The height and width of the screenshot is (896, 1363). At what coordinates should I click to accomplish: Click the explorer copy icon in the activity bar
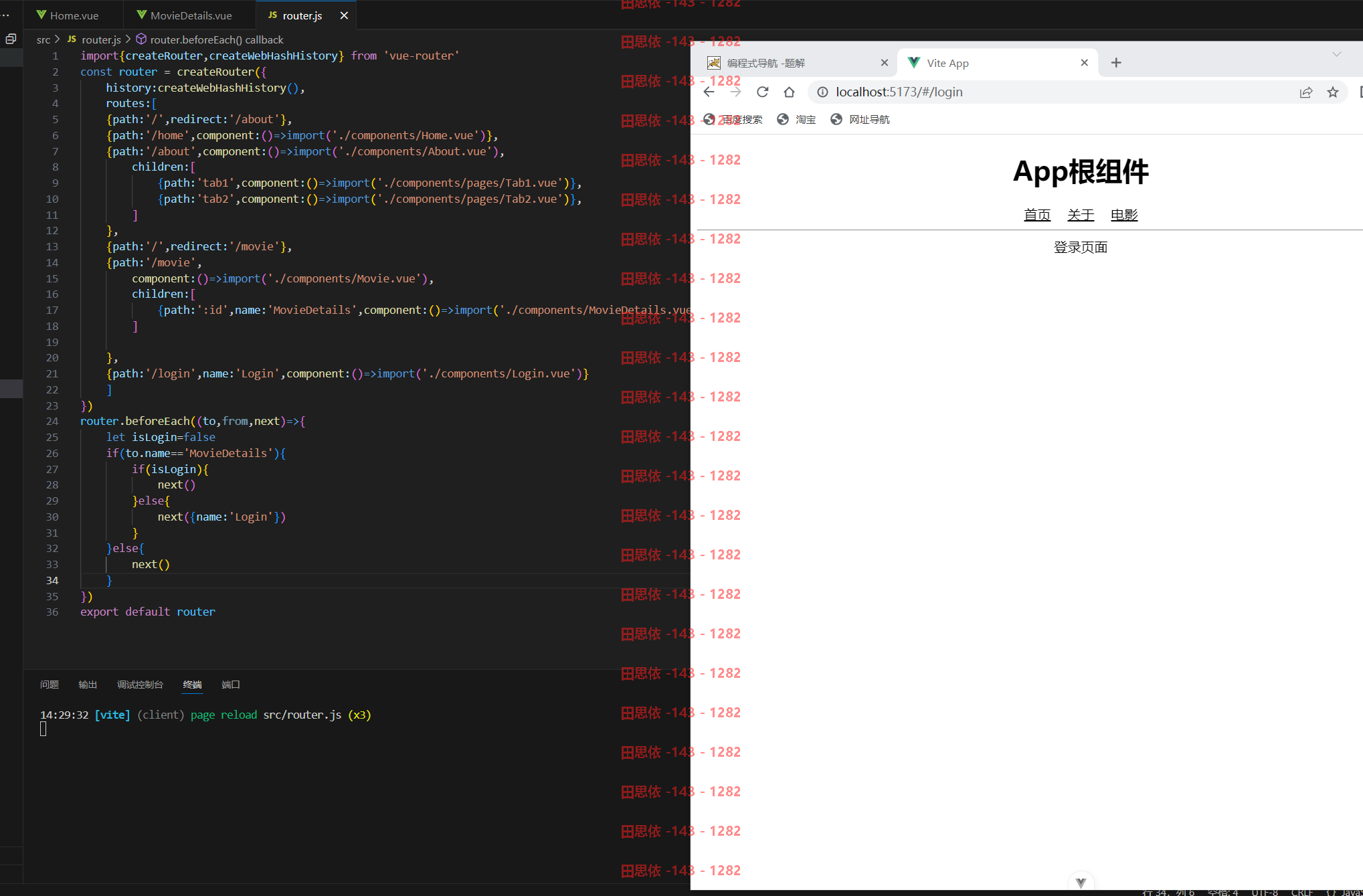click(11, 39)
